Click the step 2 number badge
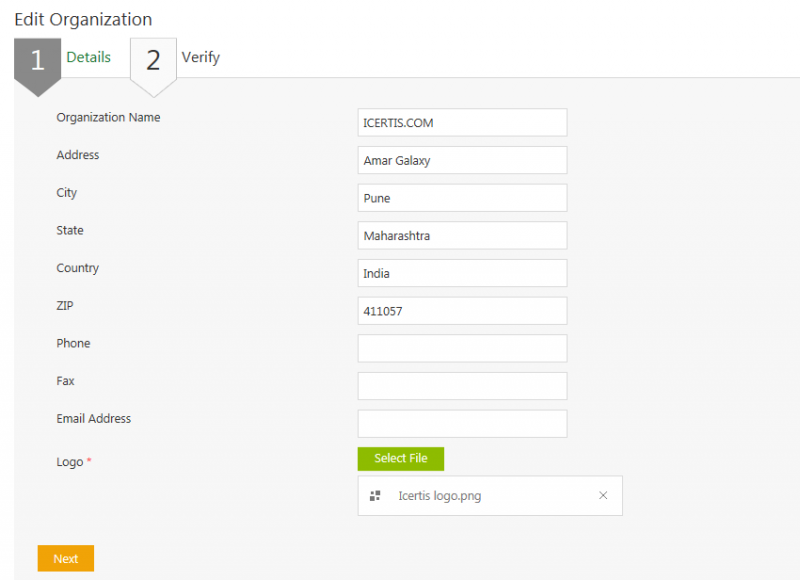This screenshot has width=800, height=580. coord(153,61)
